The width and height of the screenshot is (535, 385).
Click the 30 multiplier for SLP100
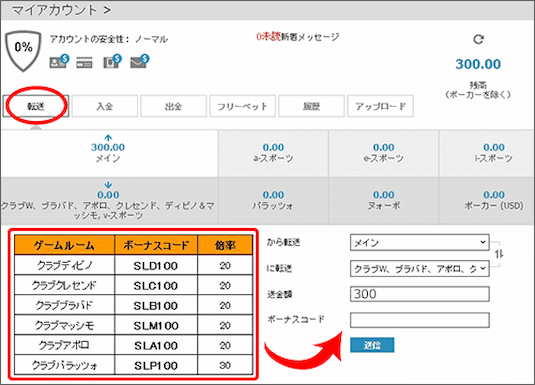tap(225, 366)
